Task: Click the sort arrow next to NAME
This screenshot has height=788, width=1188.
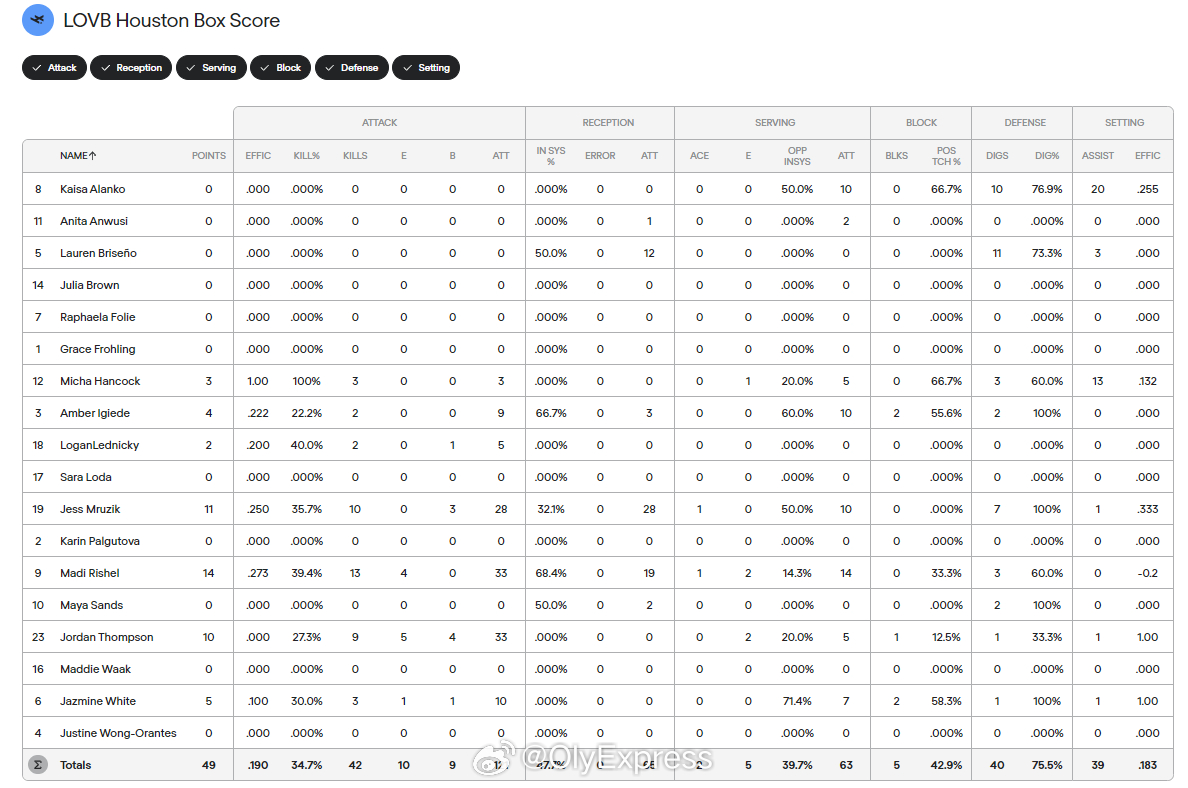Action: click(92, 155)
